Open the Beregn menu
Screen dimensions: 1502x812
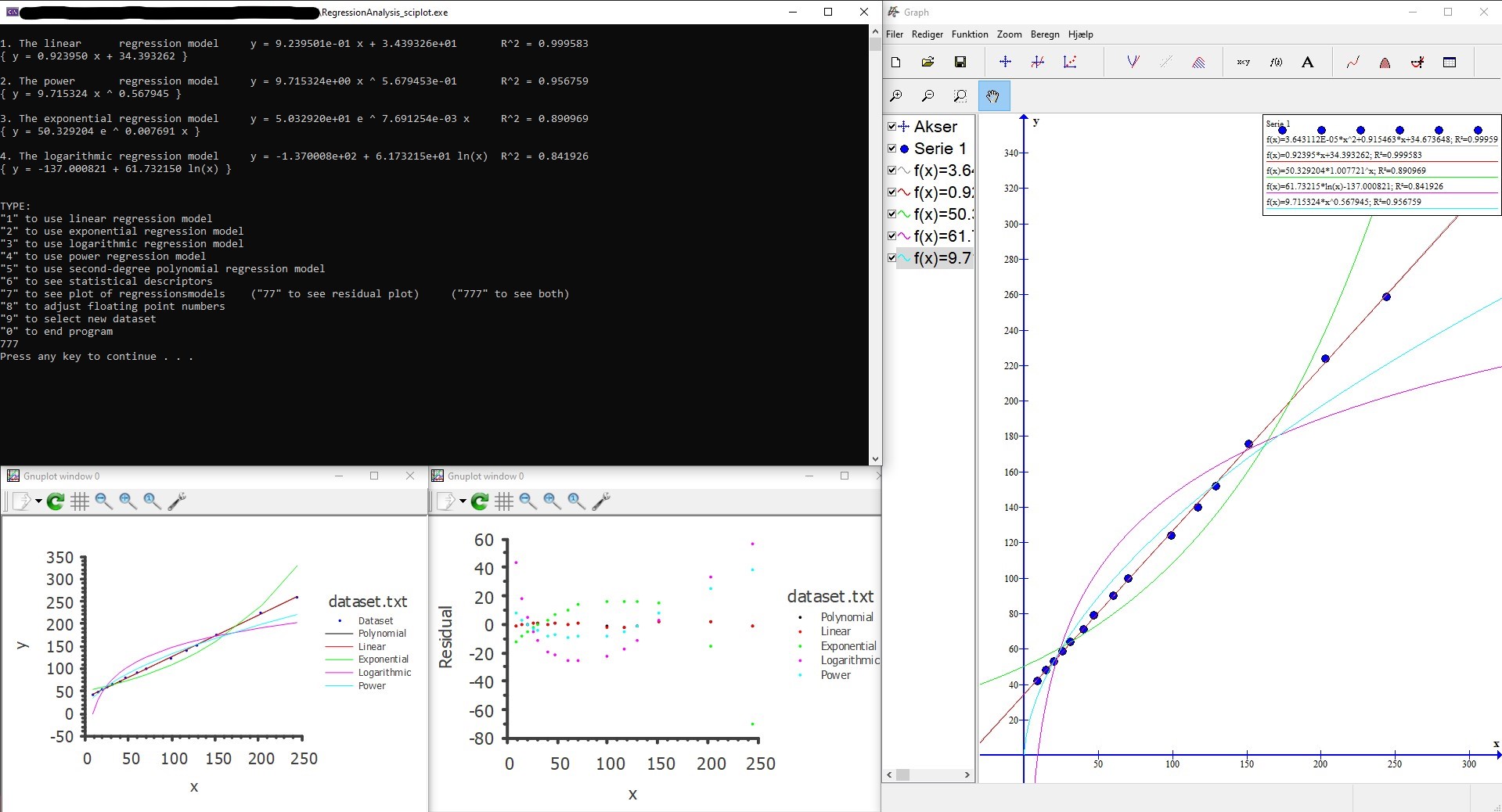[x=1045, y=34]
